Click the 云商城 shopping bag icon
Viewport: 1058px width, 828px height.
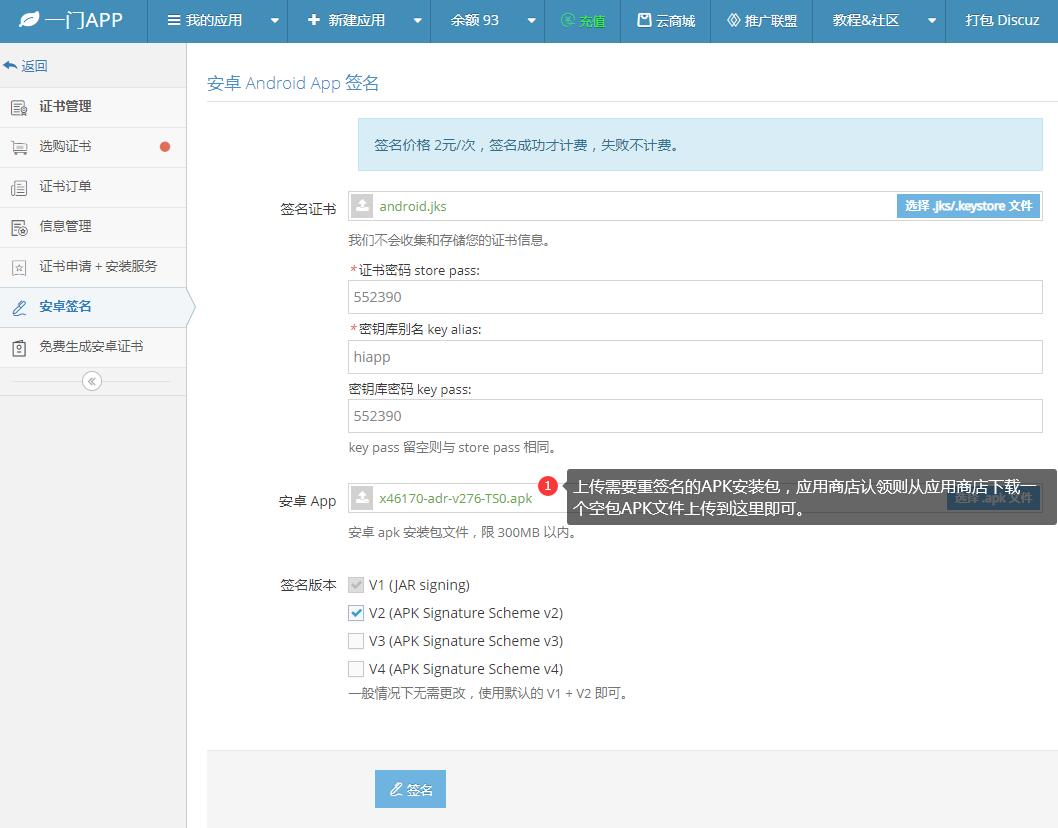pyautogui.click(x=644, y=20)
